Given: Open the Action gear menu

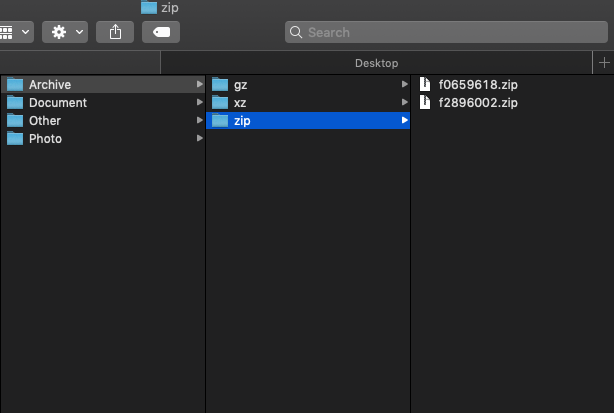Looking at the screenshot, I should tap(65, 32).
